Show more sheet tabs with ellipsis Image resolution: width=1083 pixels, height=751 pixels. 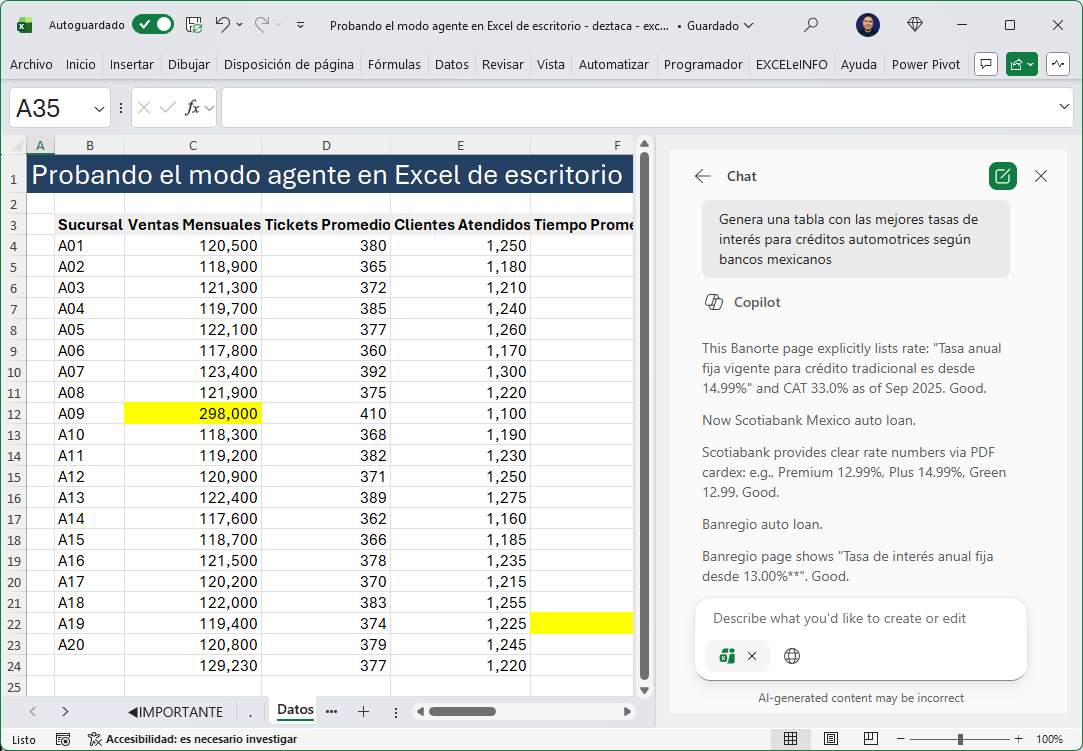tap(332, 712)
